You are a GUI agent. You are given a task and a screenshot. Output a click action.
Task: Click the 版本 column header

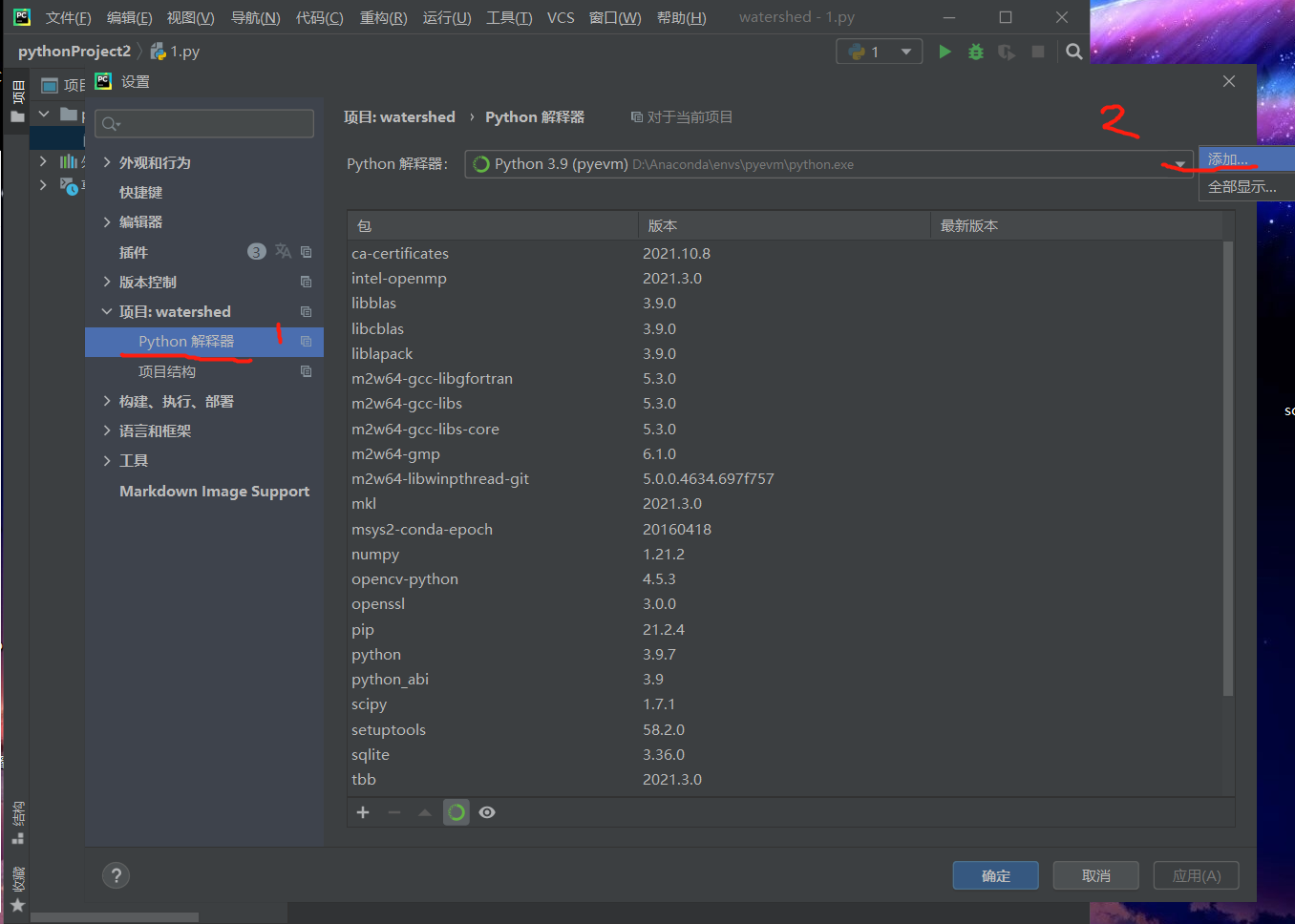(x=784, y=225)
